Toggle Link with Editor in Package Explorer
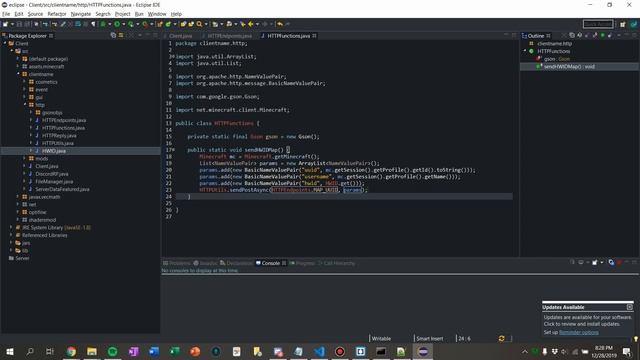 (x=121, y=36)
